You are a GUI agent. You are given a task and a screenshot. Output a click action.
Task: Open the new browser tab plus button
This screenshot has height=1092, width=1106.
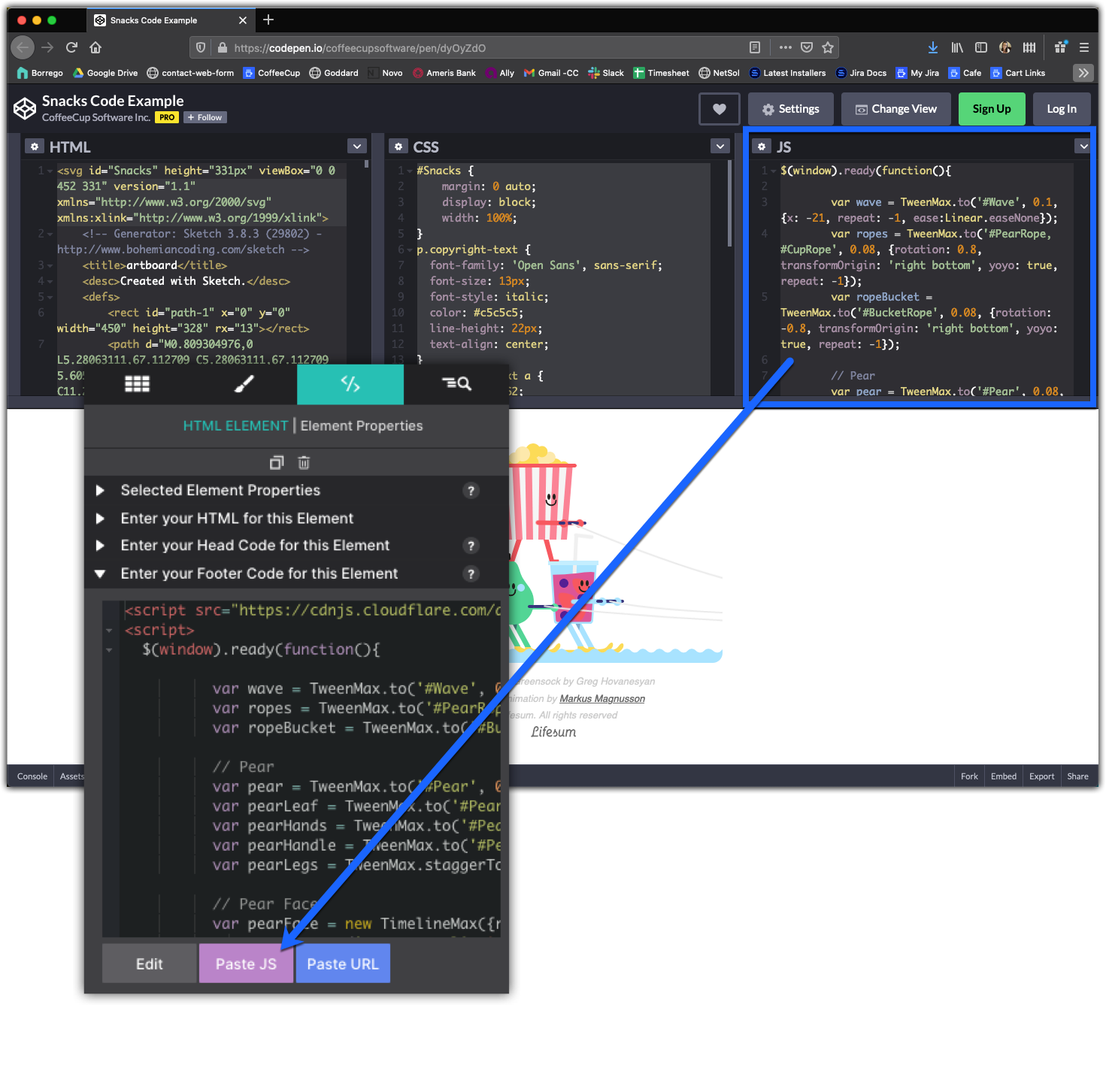click(268, 20)
